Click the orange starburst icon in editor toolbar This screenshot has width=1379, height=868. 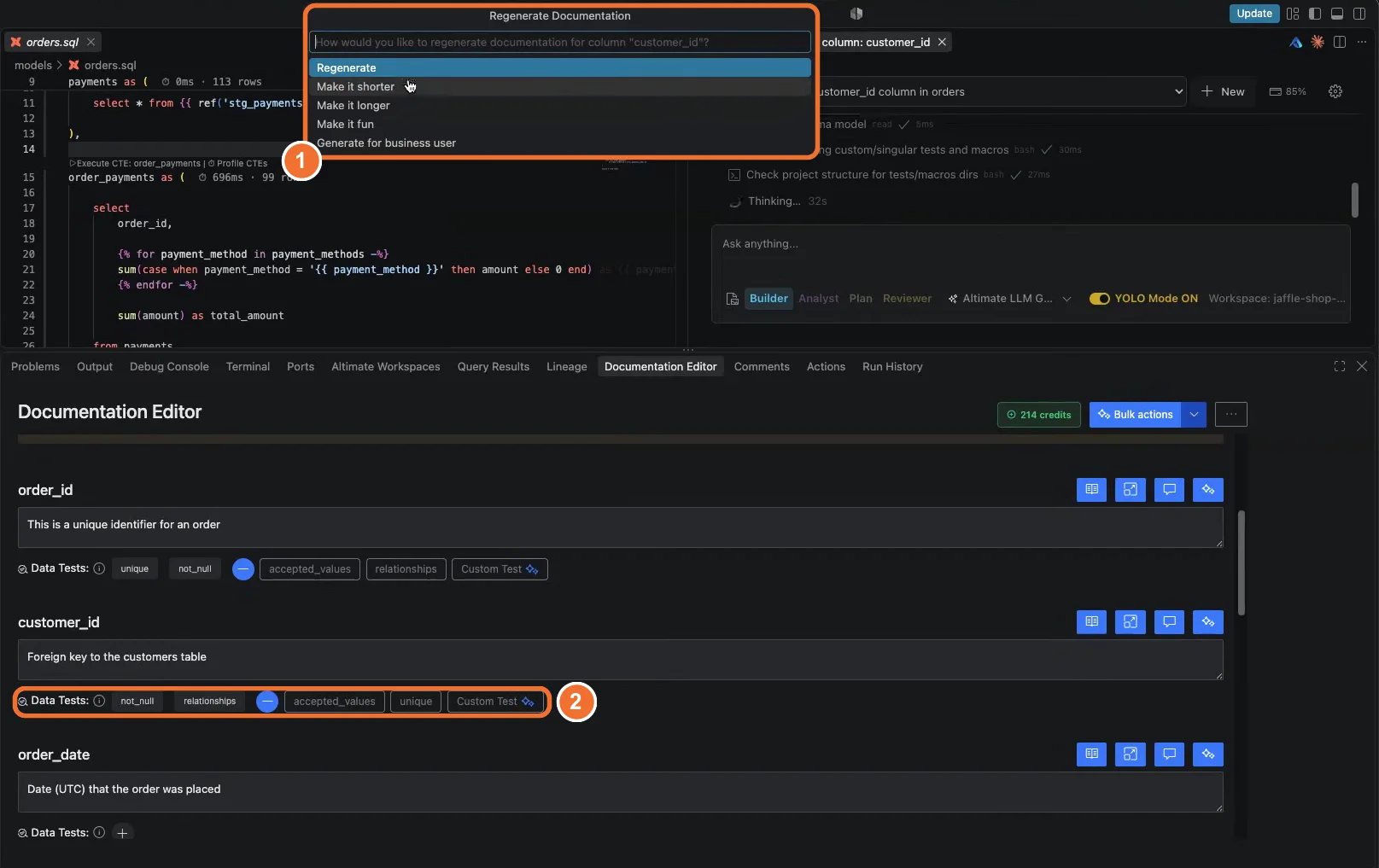coord(1318,42)
